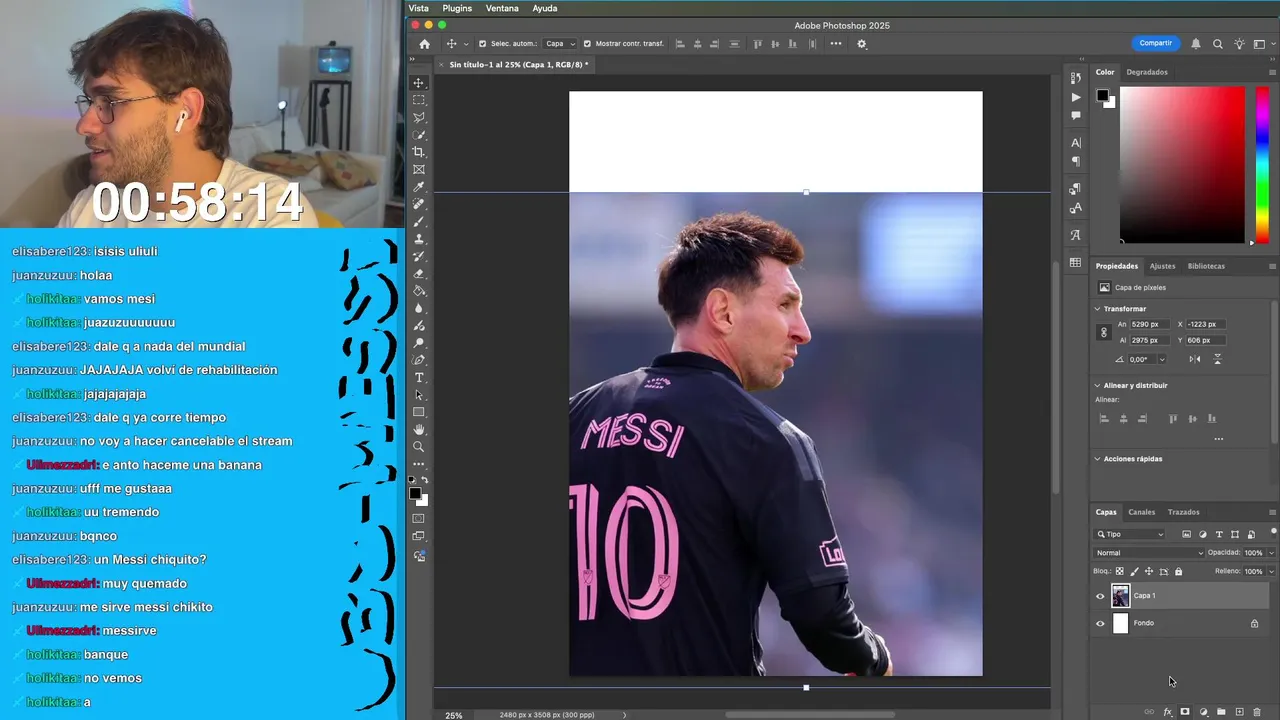Toggle the Selec. autom. checkbox
1280x720 pixels.
coord(483,44)
